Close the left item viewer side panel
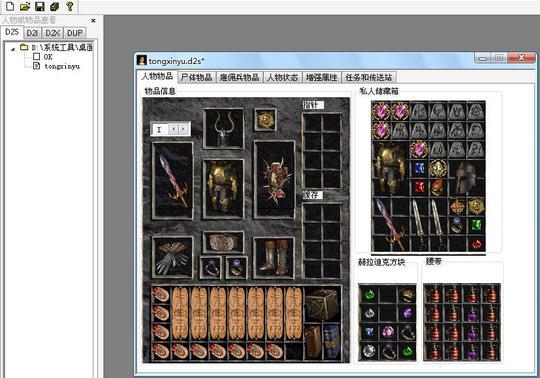Viewport: 540px width, 378px height. (x=93, y=21)
